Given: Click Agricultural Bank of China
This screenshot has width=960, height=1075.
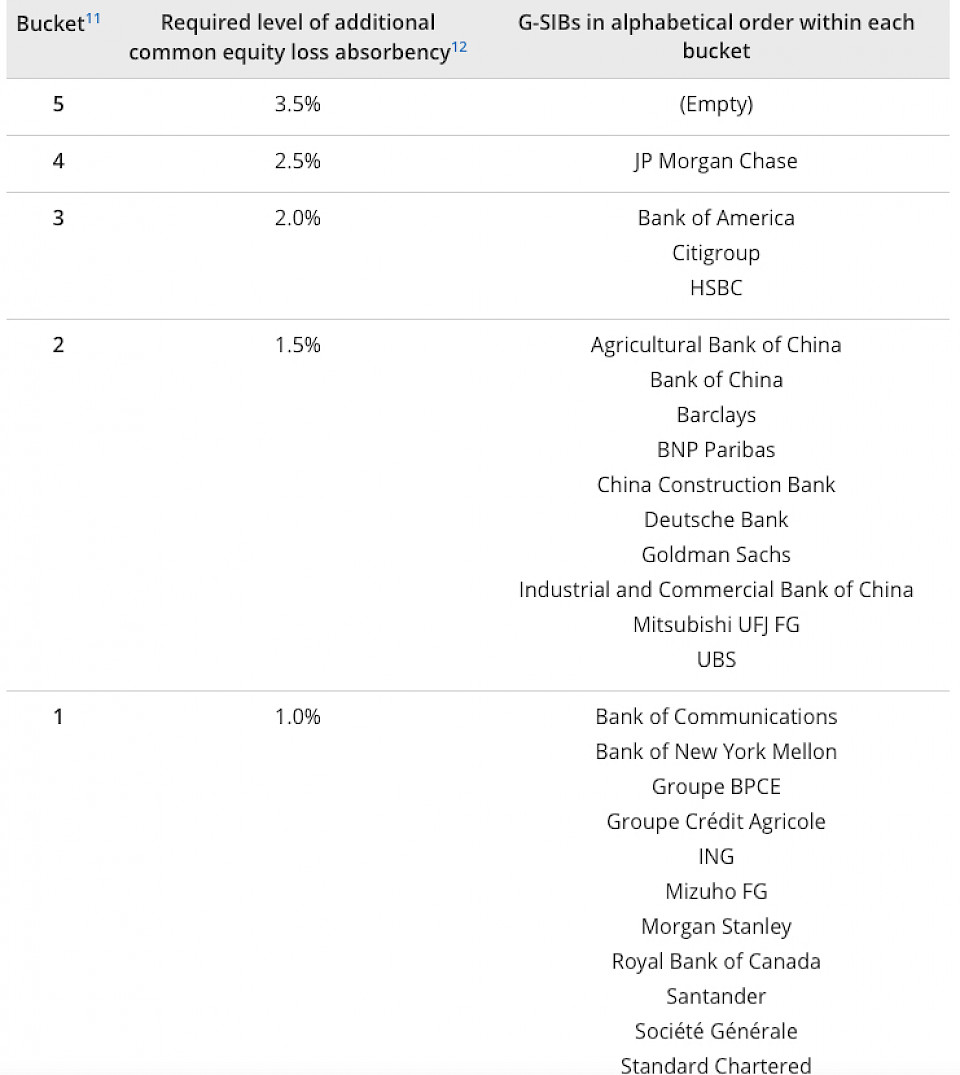Looking at the screenshot, I should [716, 345].
